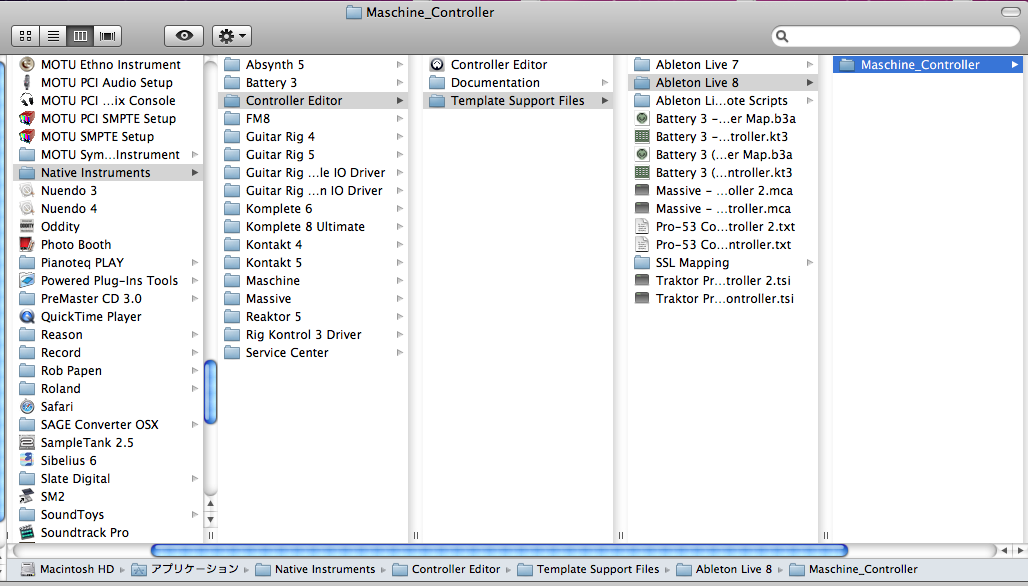Click the MOTU Ethno Instrument app icon

pos(27,64)
